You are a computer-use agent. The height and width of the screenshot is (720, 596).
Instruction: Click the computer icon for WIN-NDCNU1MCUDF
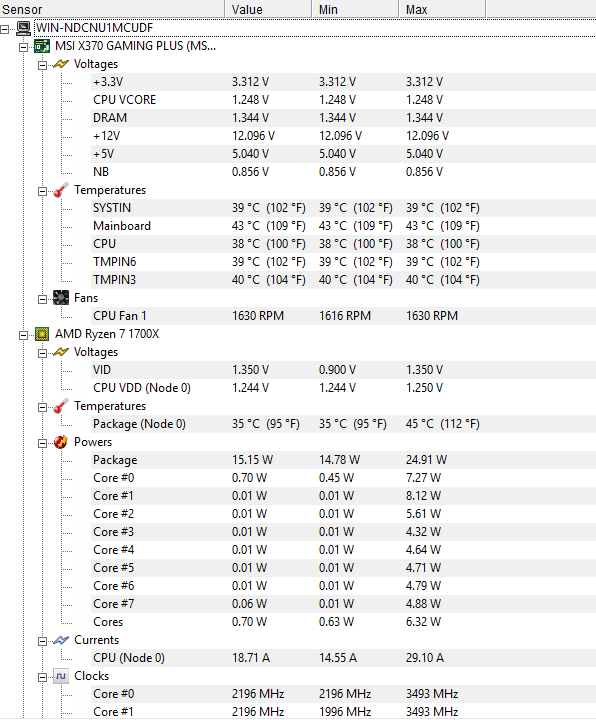[x=23, y=28]
